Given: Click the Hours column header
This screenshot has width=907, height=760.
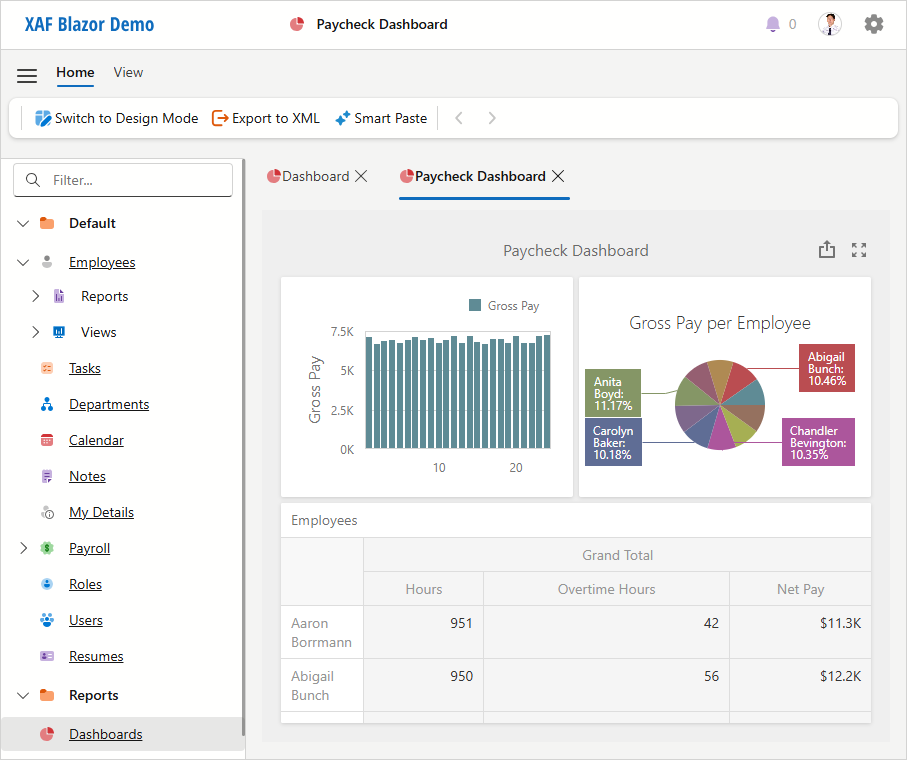Looking at the screenshot, I should pos(423,589).
